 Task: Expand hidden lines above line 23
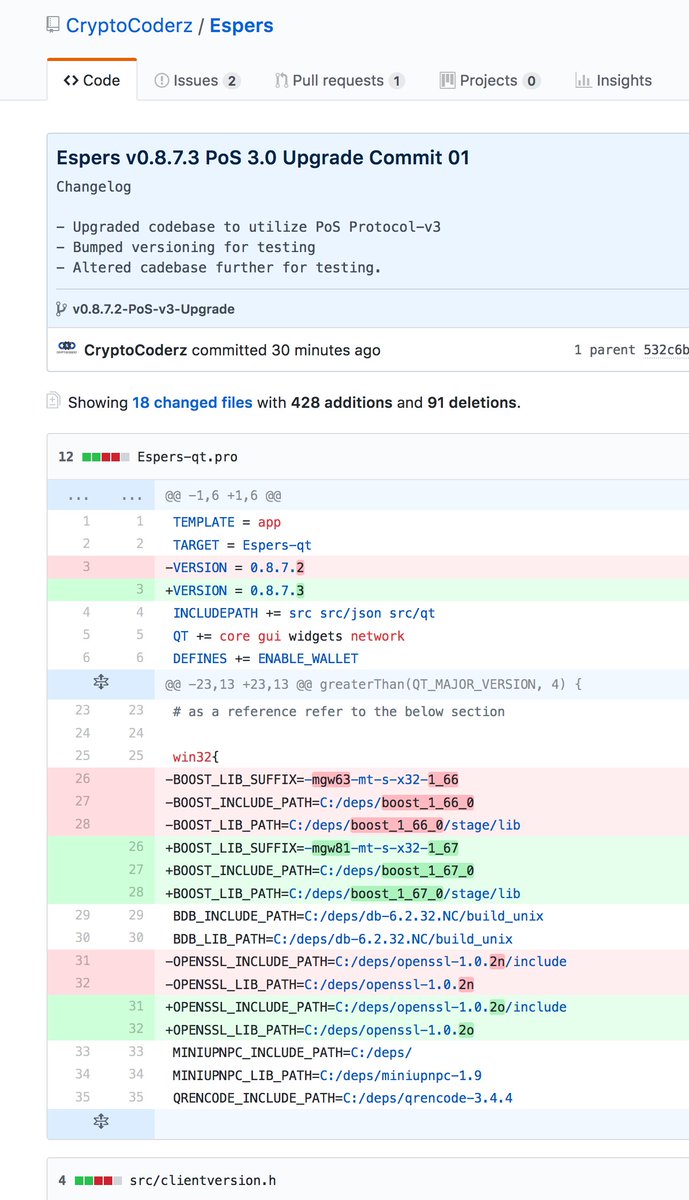(101, 684)
